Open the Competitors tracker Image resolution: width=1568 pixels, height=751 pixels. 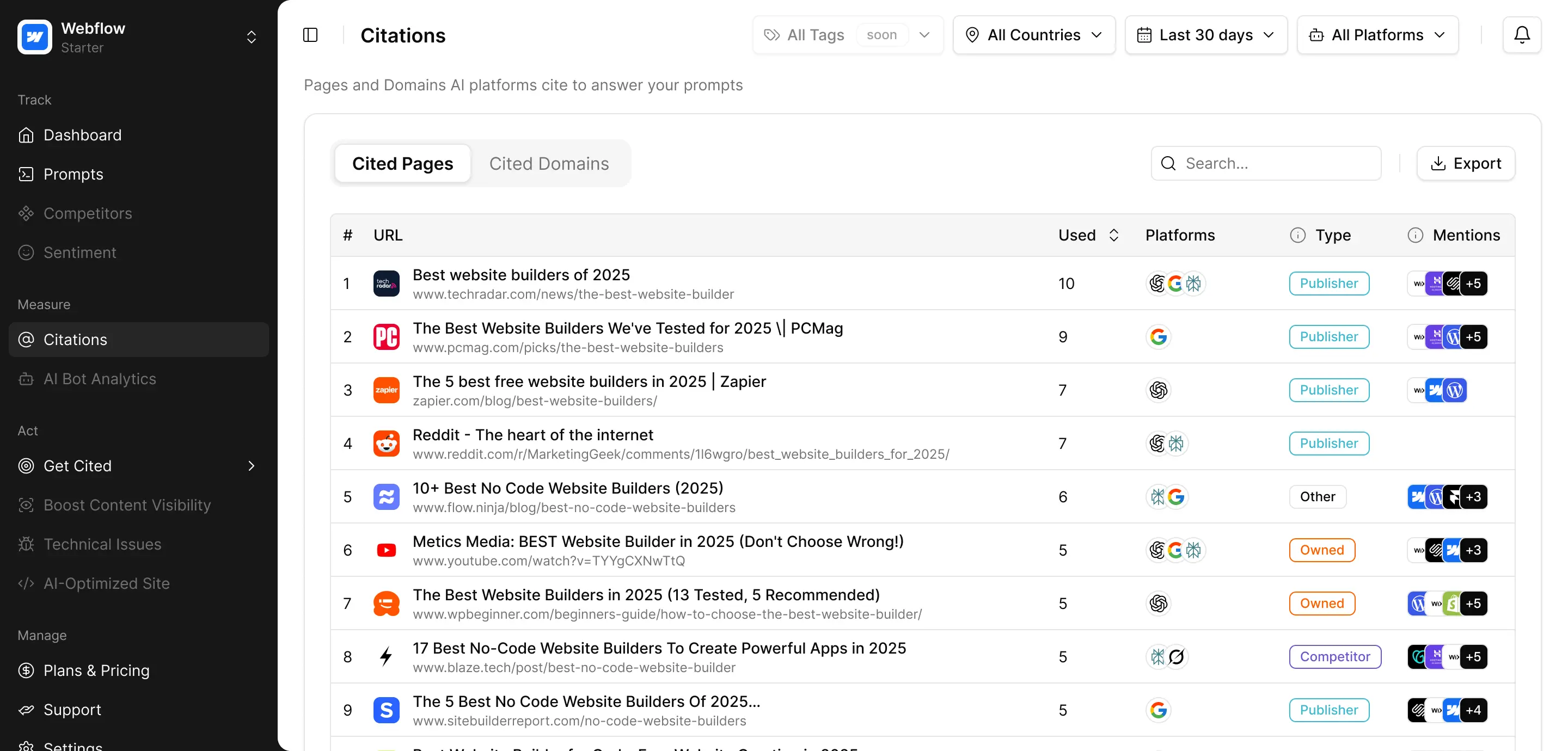tap(88, 213)
